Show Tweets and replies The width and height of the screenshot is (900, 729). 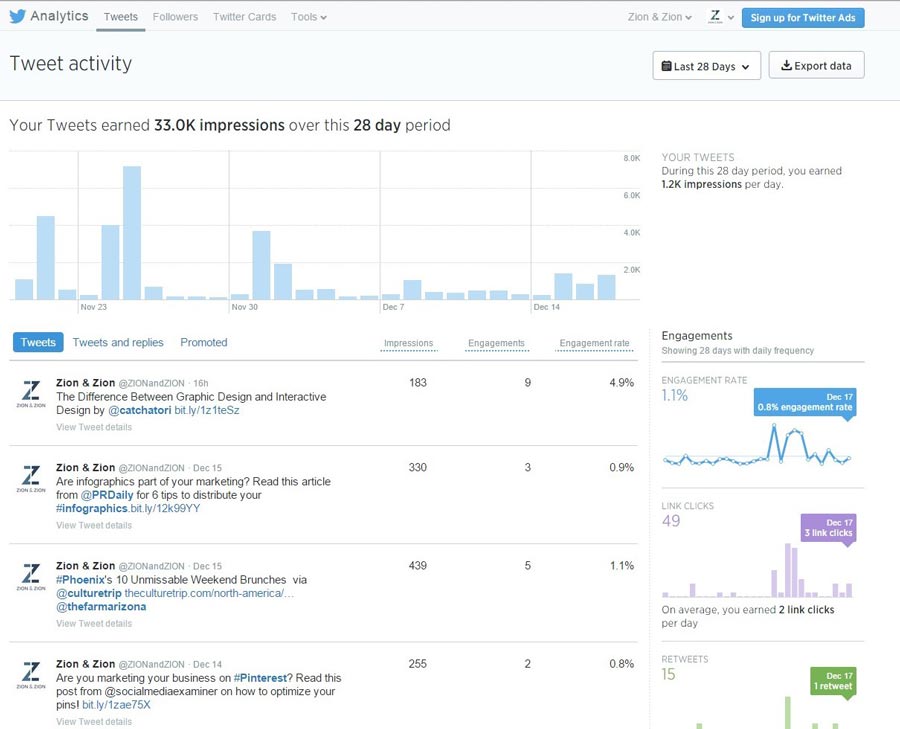click(118, 342)
